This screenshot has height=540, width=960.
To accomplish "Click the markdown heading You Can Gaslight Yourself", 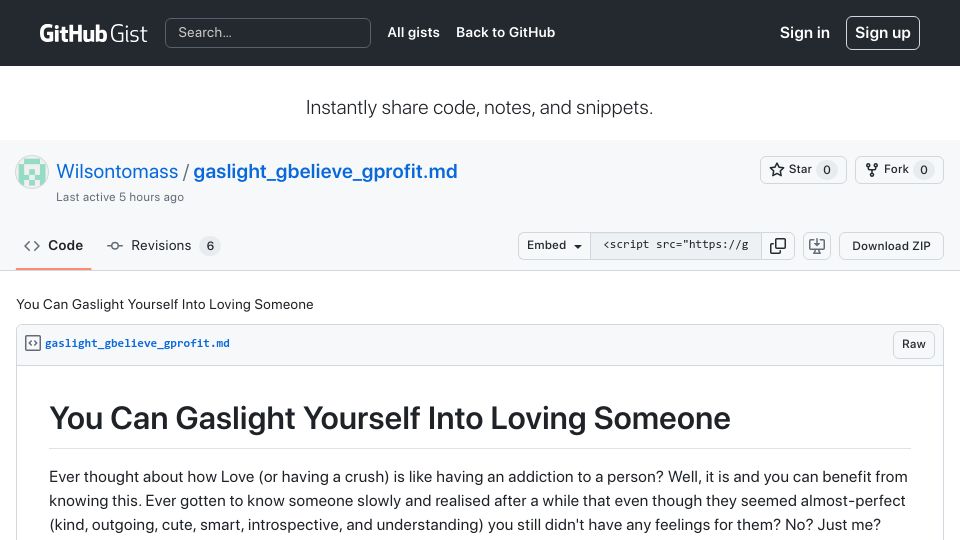I will pyautogui.click(x=389, y=419).
